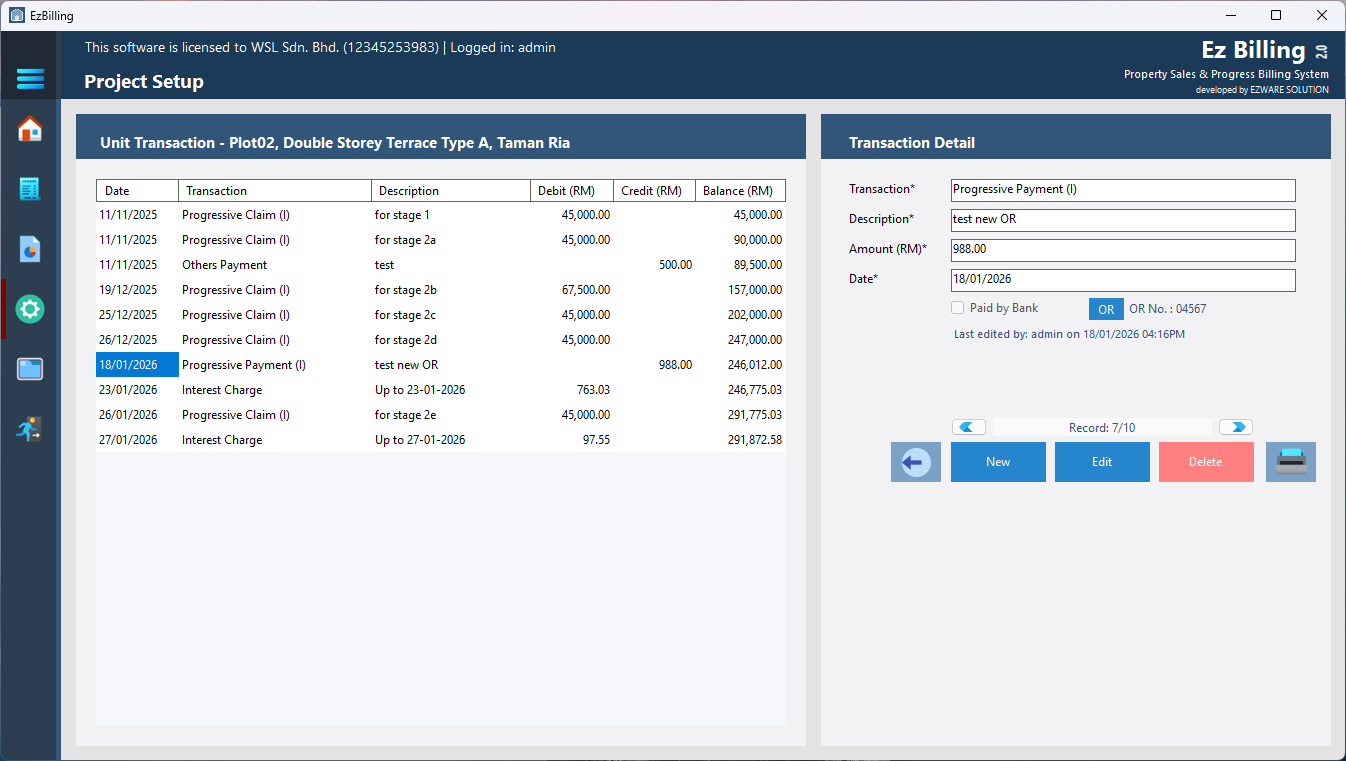Viewport: 1346px width, 761px height.
Task: Go to previous record arrow
Action: pos(969,427)
